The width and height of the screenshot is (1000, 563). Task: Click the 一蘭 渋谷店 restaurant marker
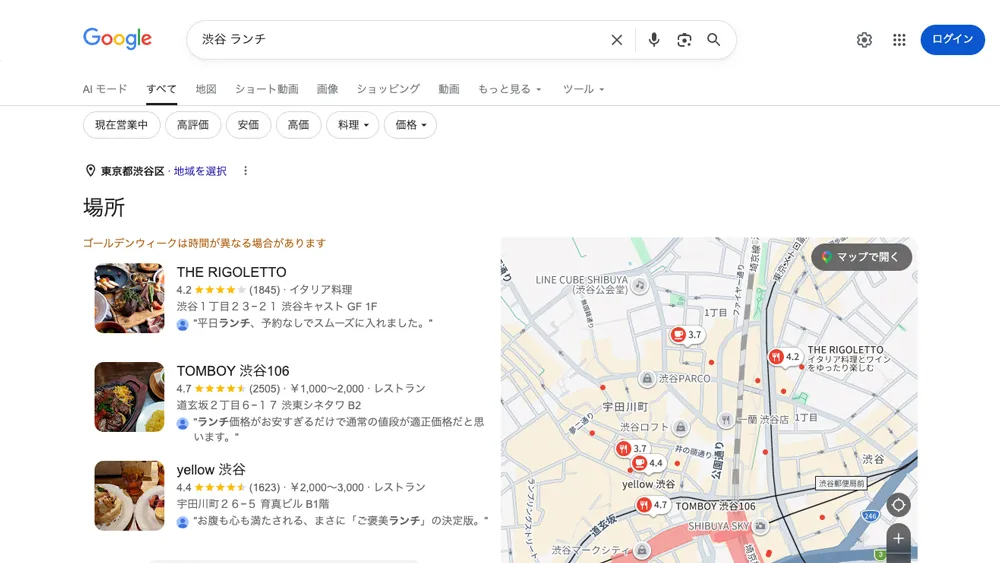[x=726, y=419]
